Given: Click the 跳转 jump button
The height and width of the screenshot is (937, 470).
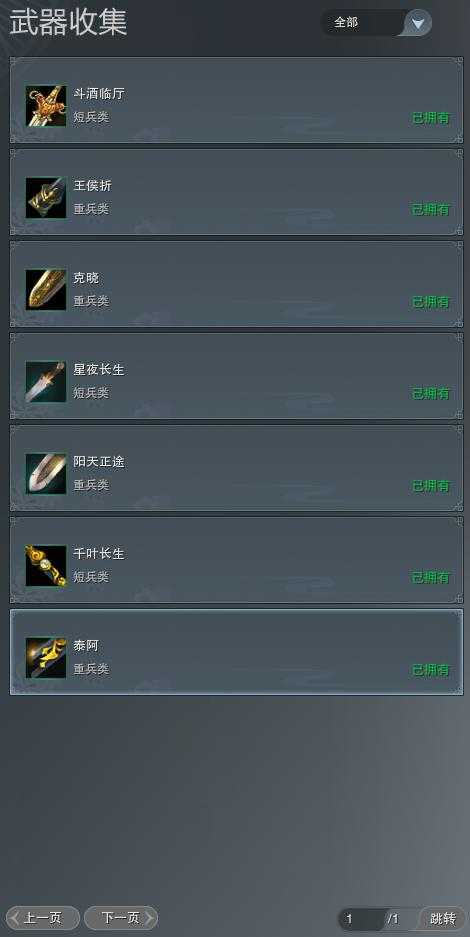Looking at the screenshot, I should [443, 918].
